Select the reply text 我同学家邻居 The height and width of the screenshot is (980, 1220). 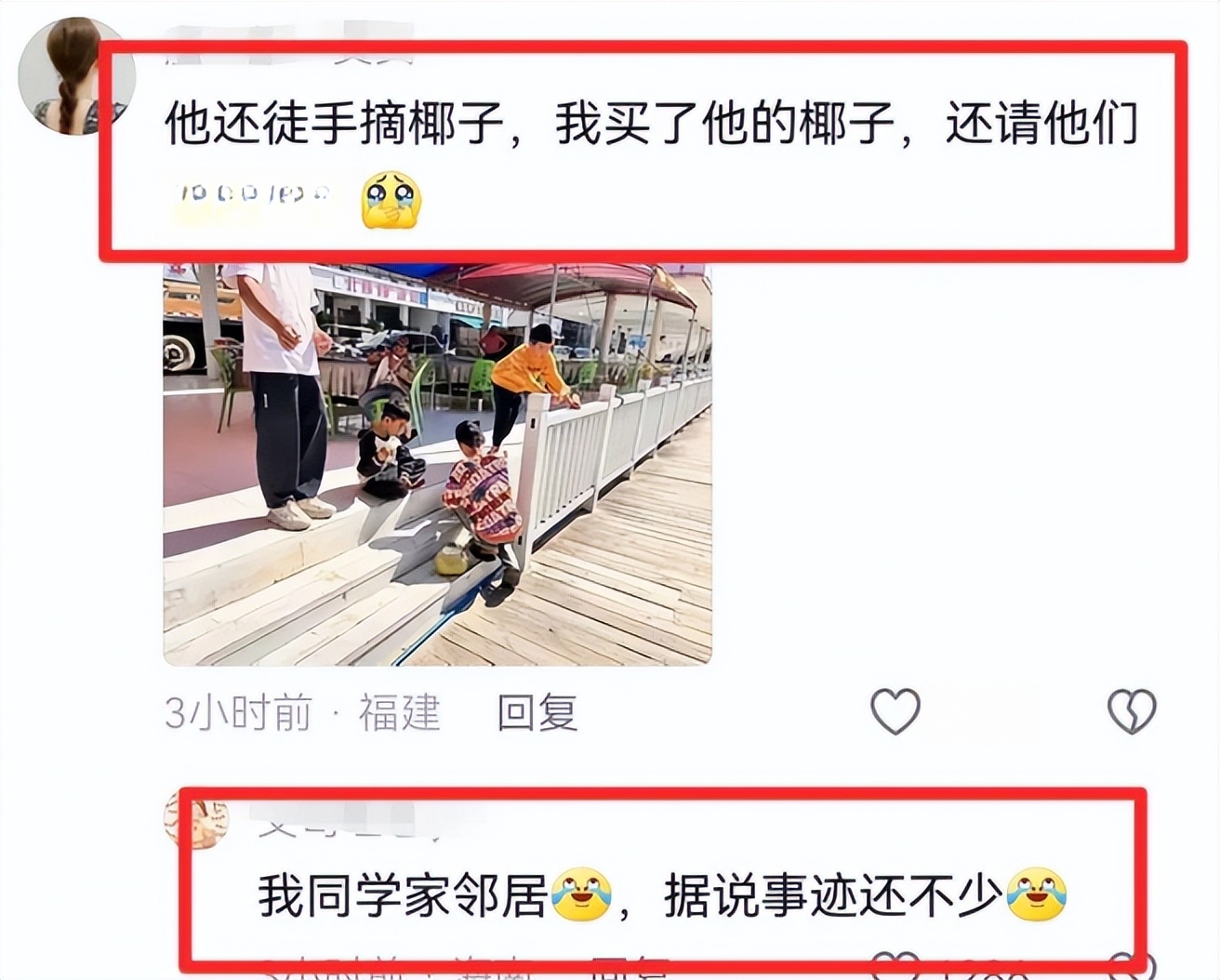click(403, 895)
